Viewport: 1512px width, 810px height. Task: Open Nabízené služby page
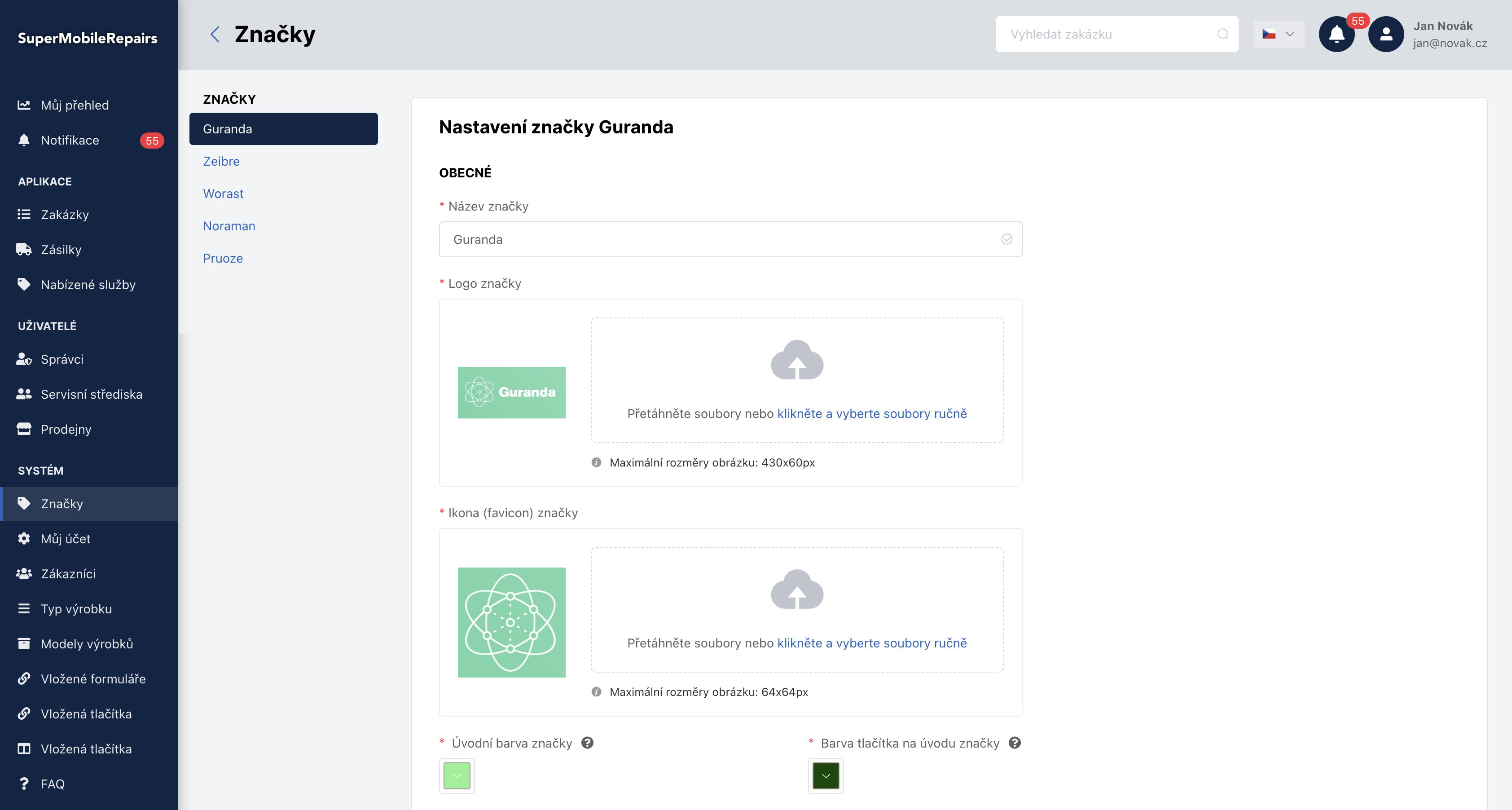(88, 285)
